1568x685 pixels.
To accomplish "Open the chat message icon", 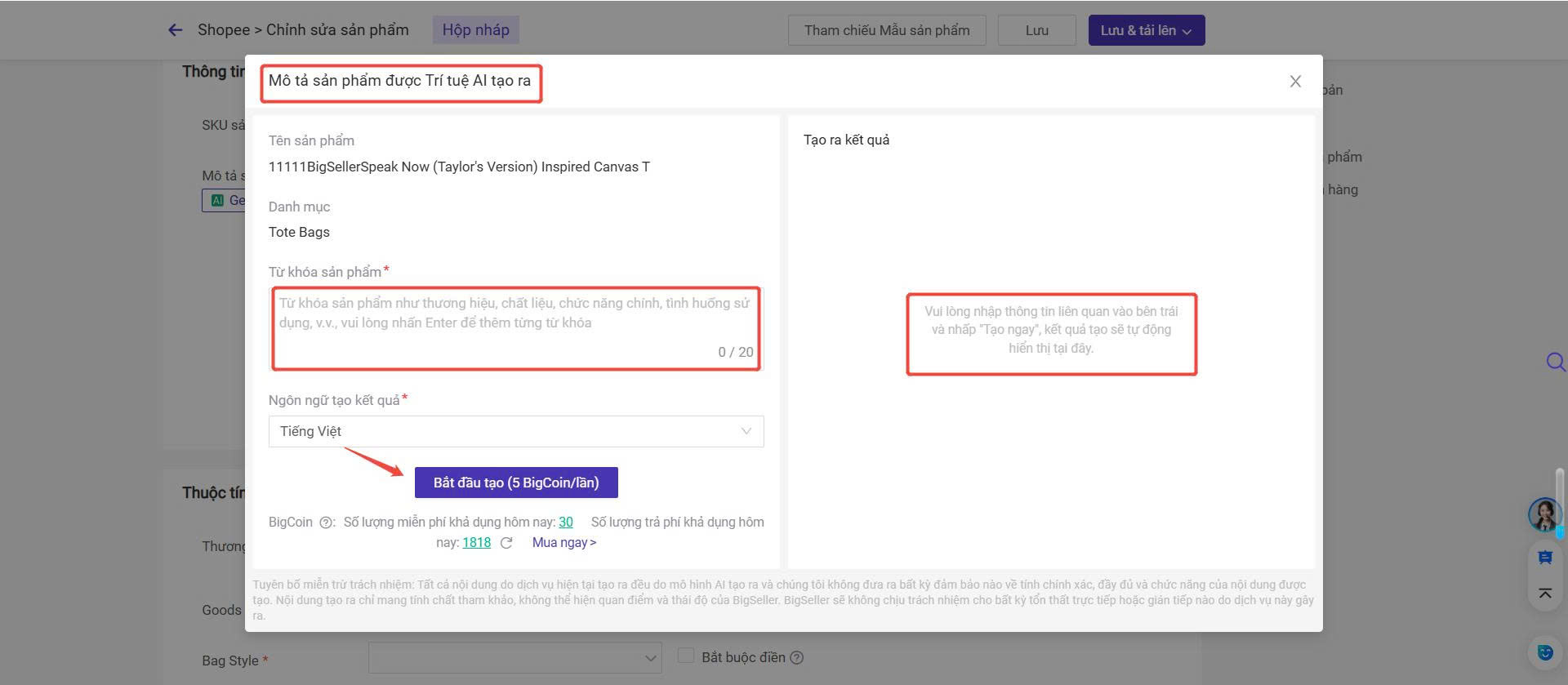I will (1544, 558).
